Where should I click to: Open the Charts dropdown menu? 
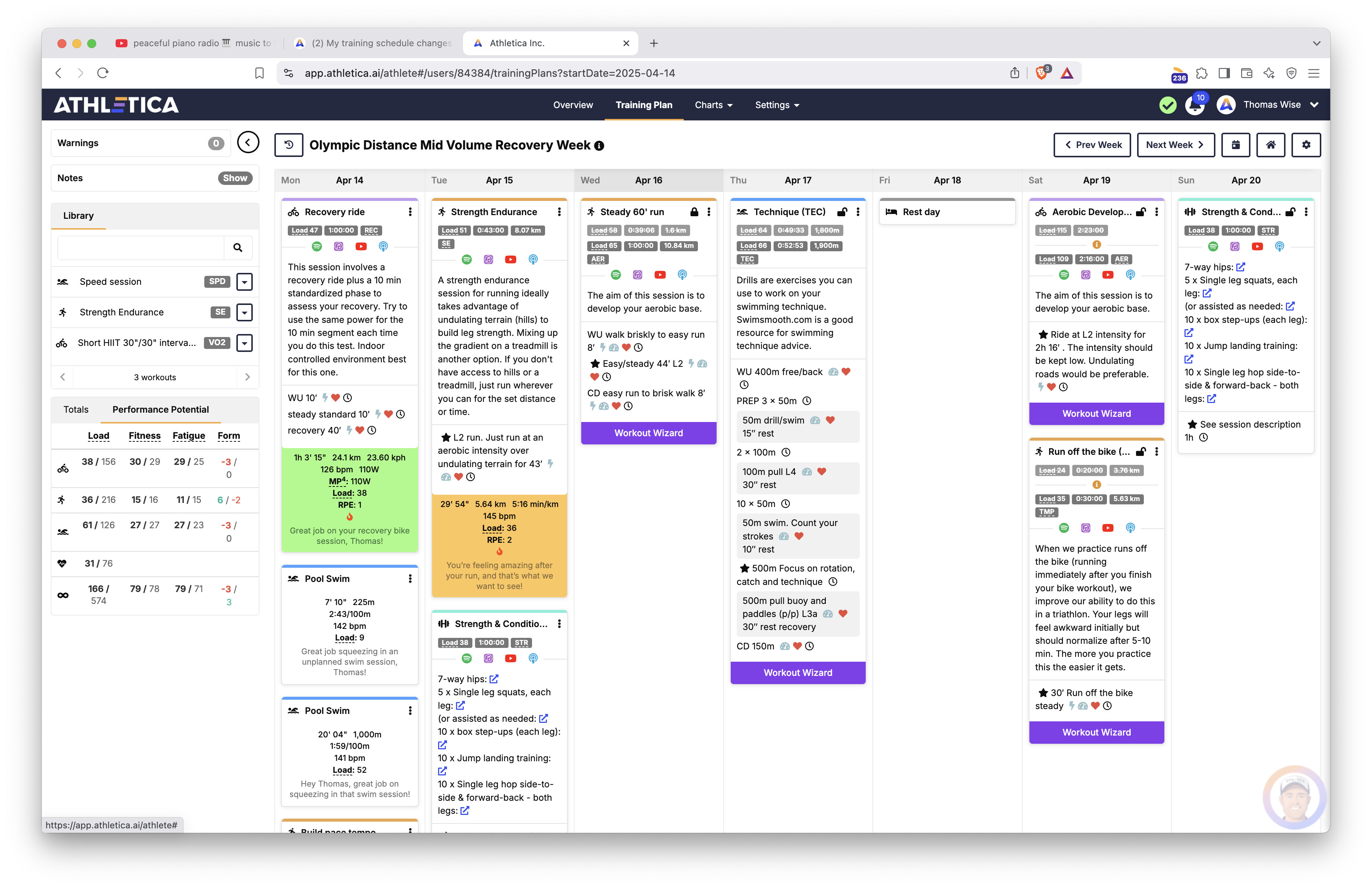(x=714, y=105)
